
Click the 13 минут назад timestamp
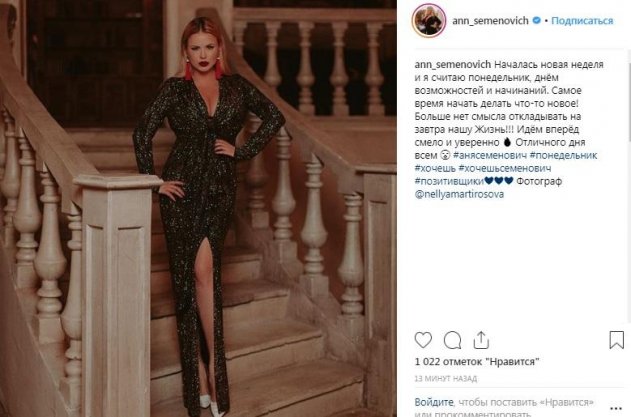click(445, 378)
